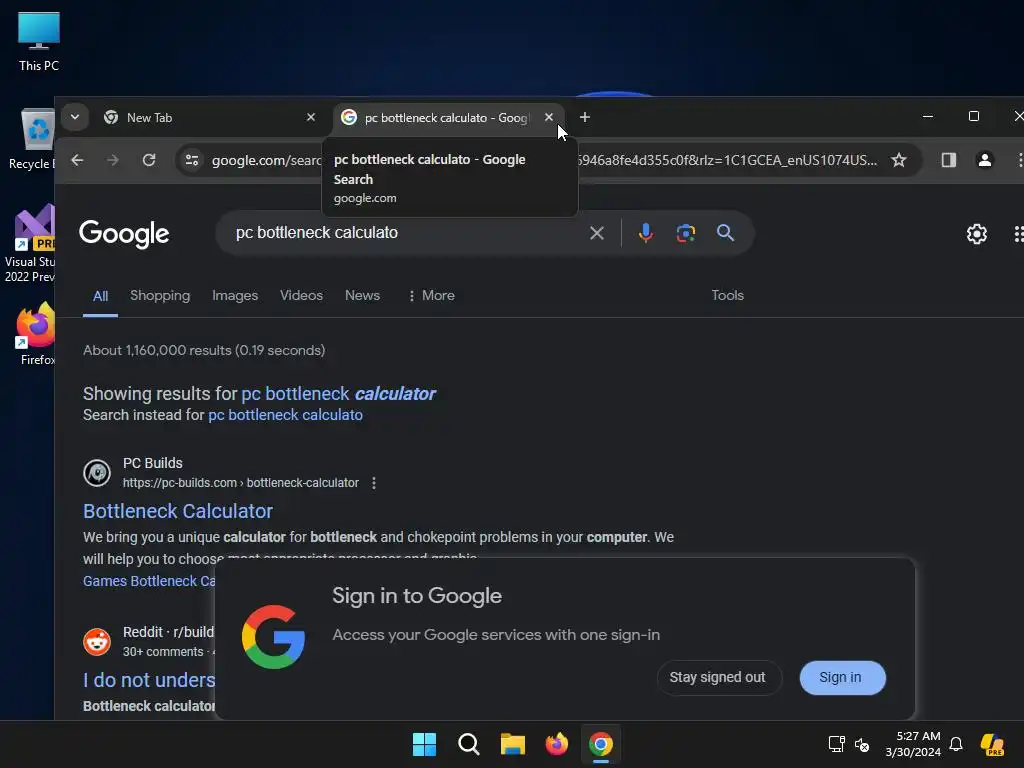This screenshot has height=768, width=1024.
Task: Open Chrome side panel
Action: [949, 160]
